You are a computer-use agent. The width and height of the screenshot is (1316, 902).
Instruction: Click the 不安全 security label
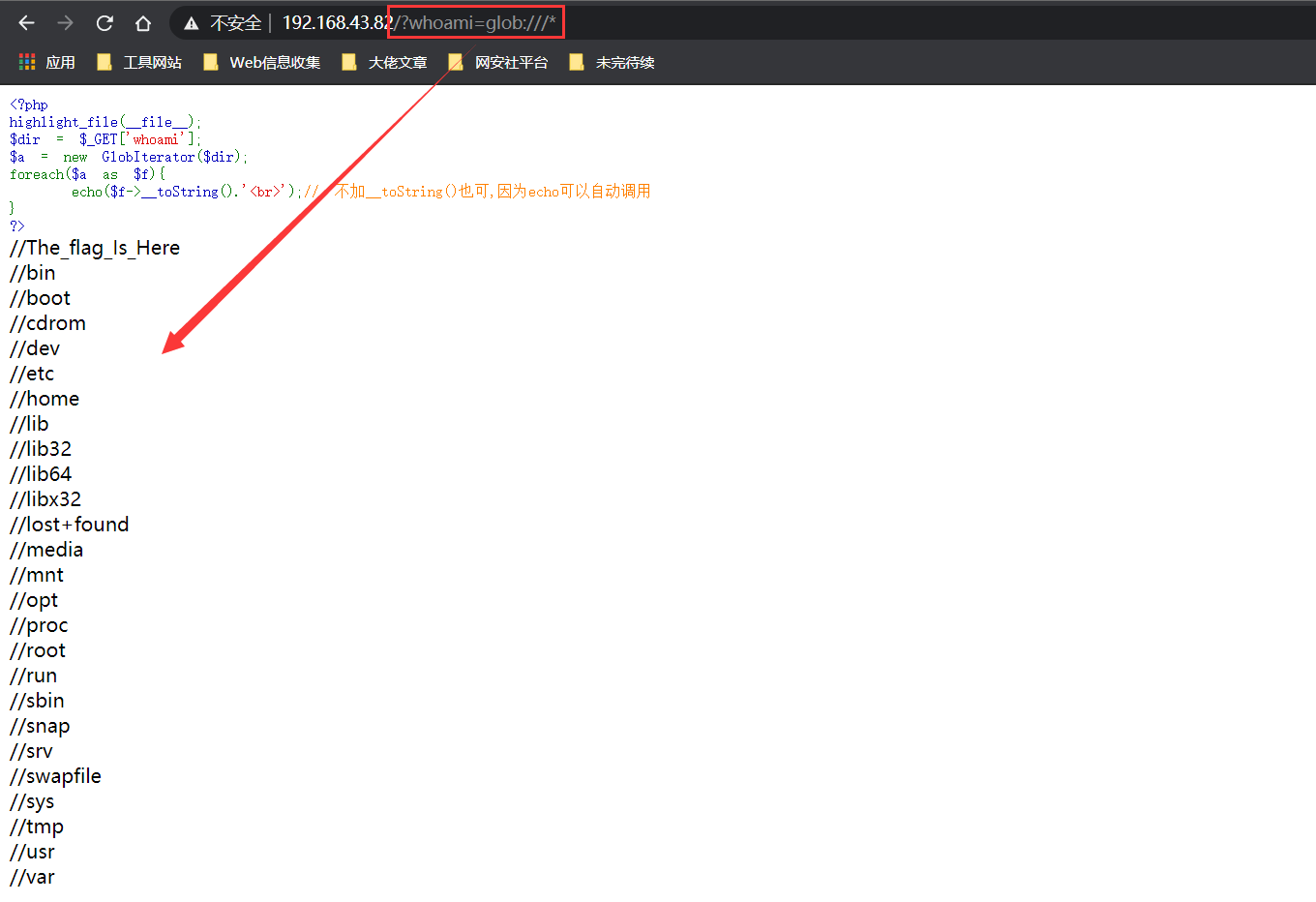point(235,23)
